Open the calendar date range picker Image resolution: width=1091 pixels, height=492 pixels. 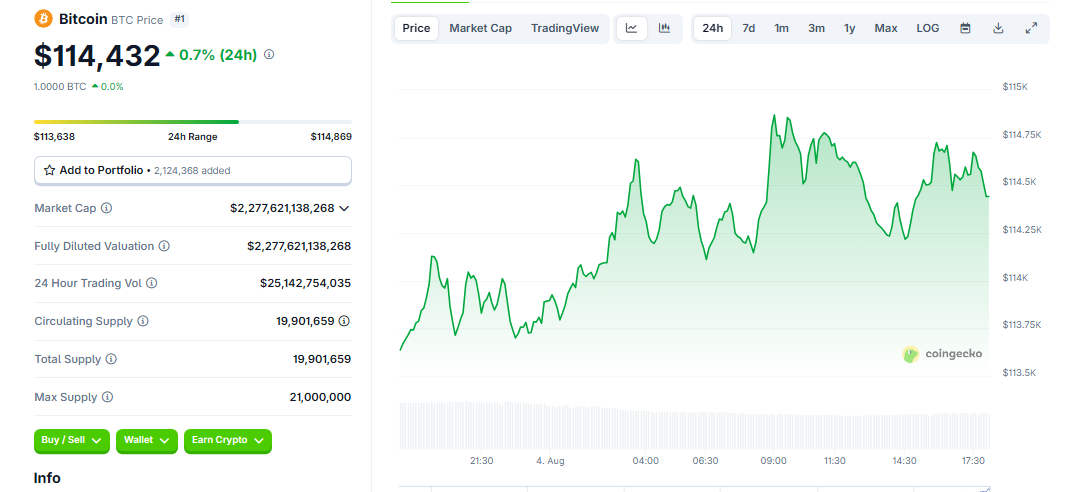coord(965,28)
